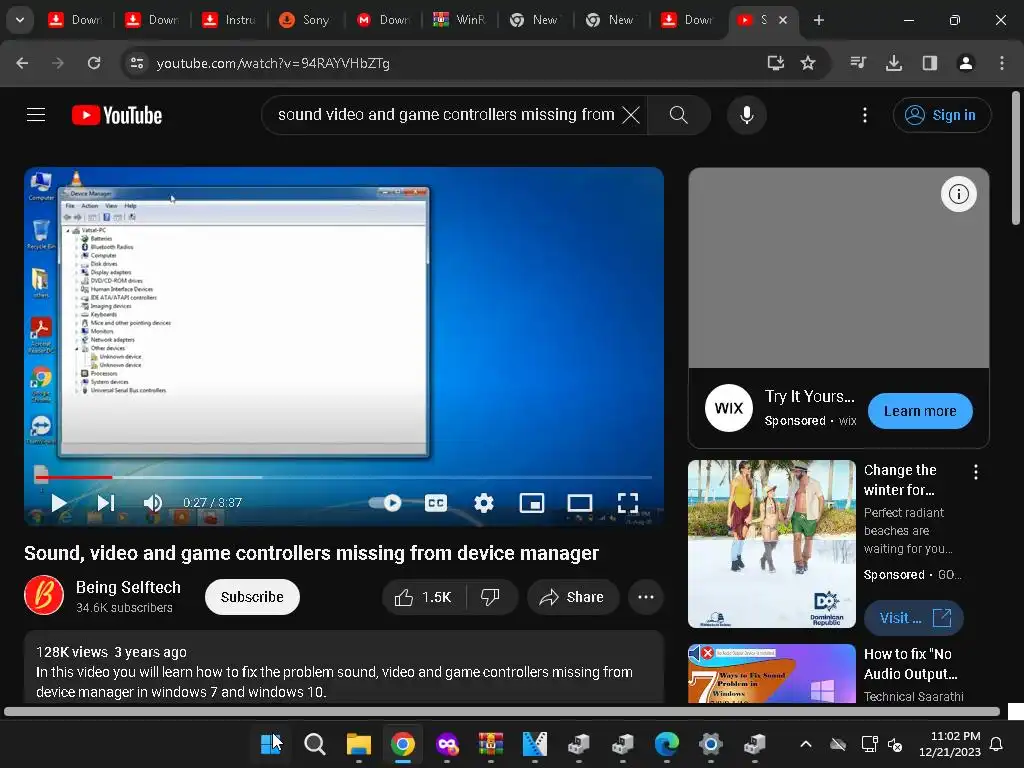The image size is (1024, 768).
Task: Enter full screen video
Action: point(628,502)
